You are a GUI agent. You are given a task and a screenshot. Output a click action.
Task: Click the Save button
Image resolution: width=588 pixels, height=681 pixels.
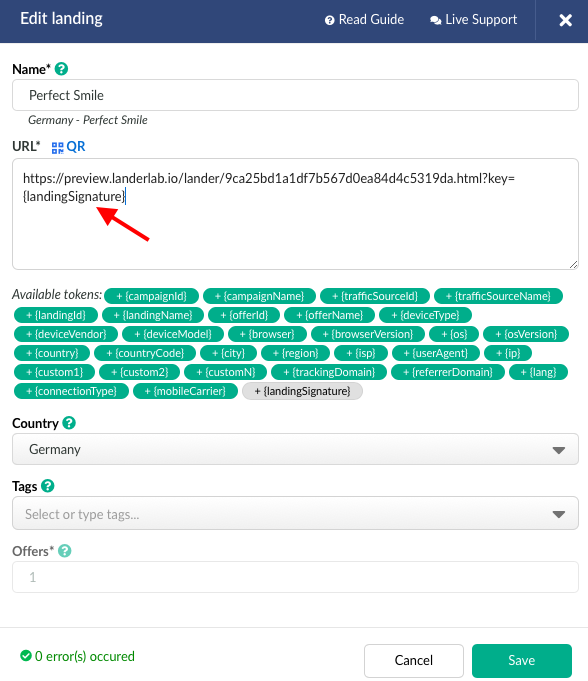click(x=522, y=660)
